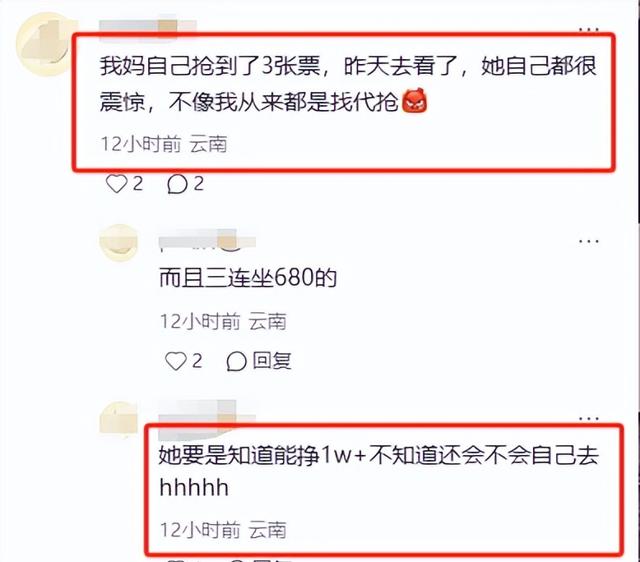Like the comment about mom grabbing 3 tickets
Image resolution: width=640 pixels, height=562 pixels.
tap(117, 184)
